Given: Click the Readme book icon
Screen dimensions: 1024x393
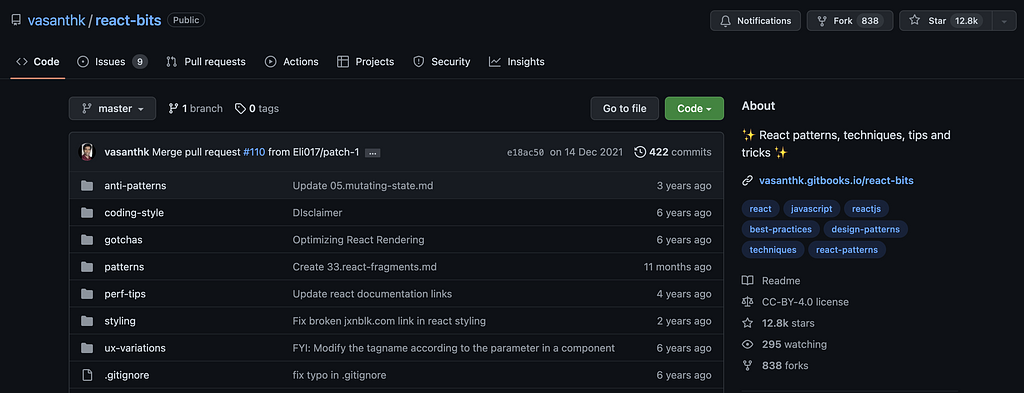Looking at the screenshot, I should [x=747, y=281].
